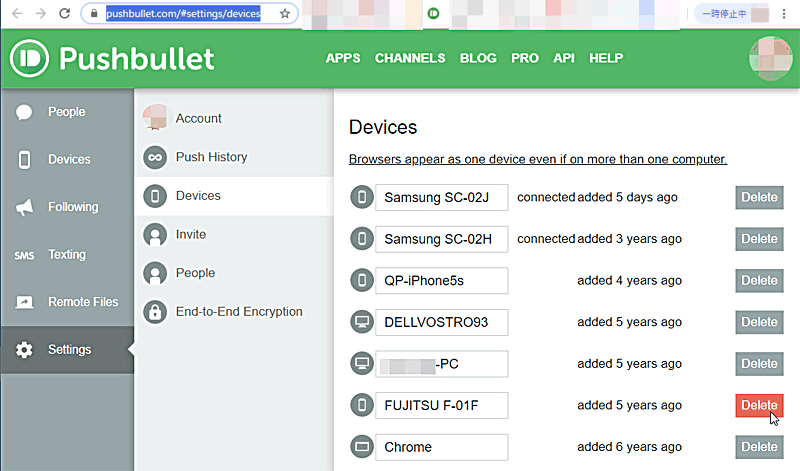Reload the page with the refresh icon
The width and height of the screenshot is (800, 471).
point(64,13)
